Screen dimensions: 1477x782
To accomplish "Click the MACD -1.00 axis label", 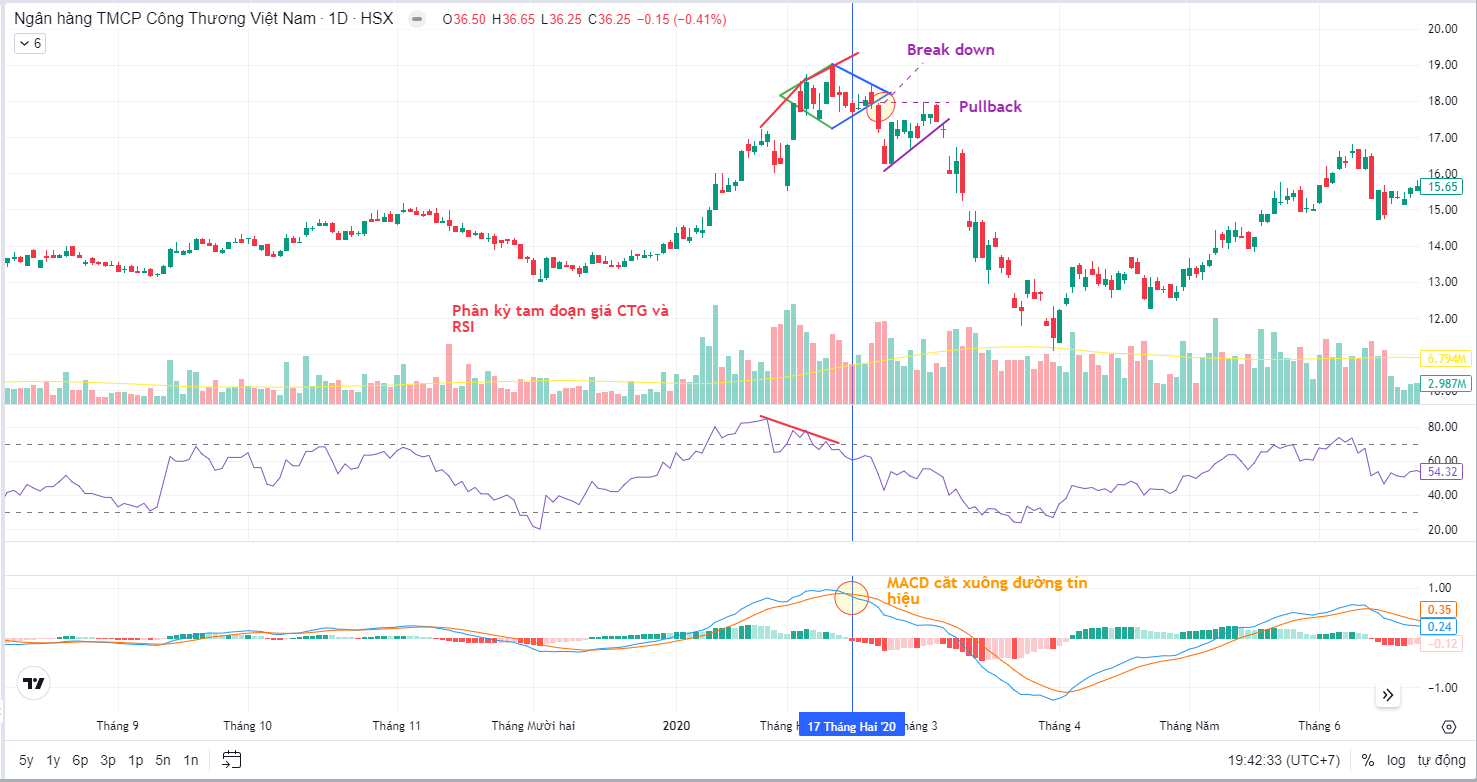I will tap(1440, 688).
